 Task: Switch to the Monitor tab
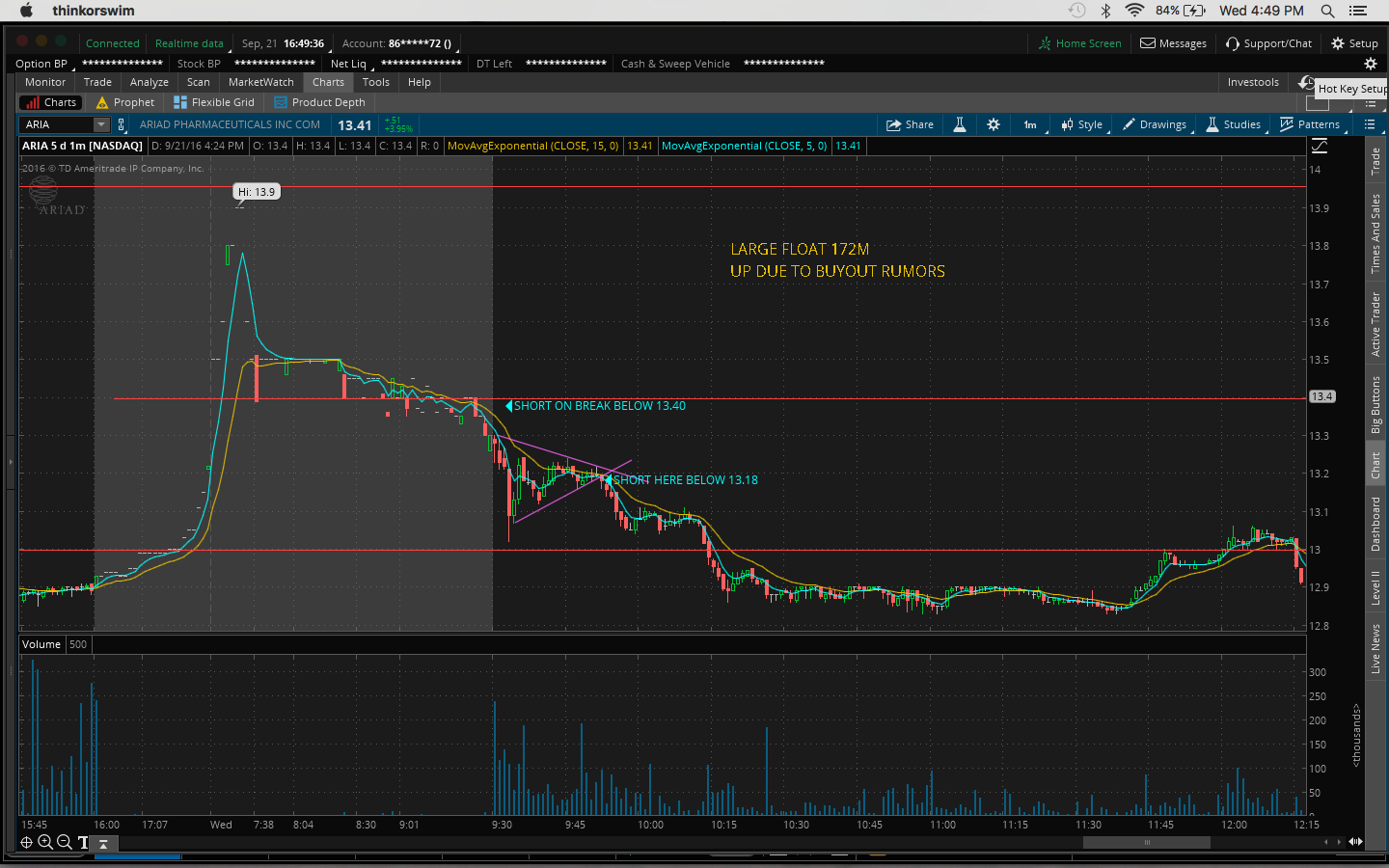coord(45,82)
